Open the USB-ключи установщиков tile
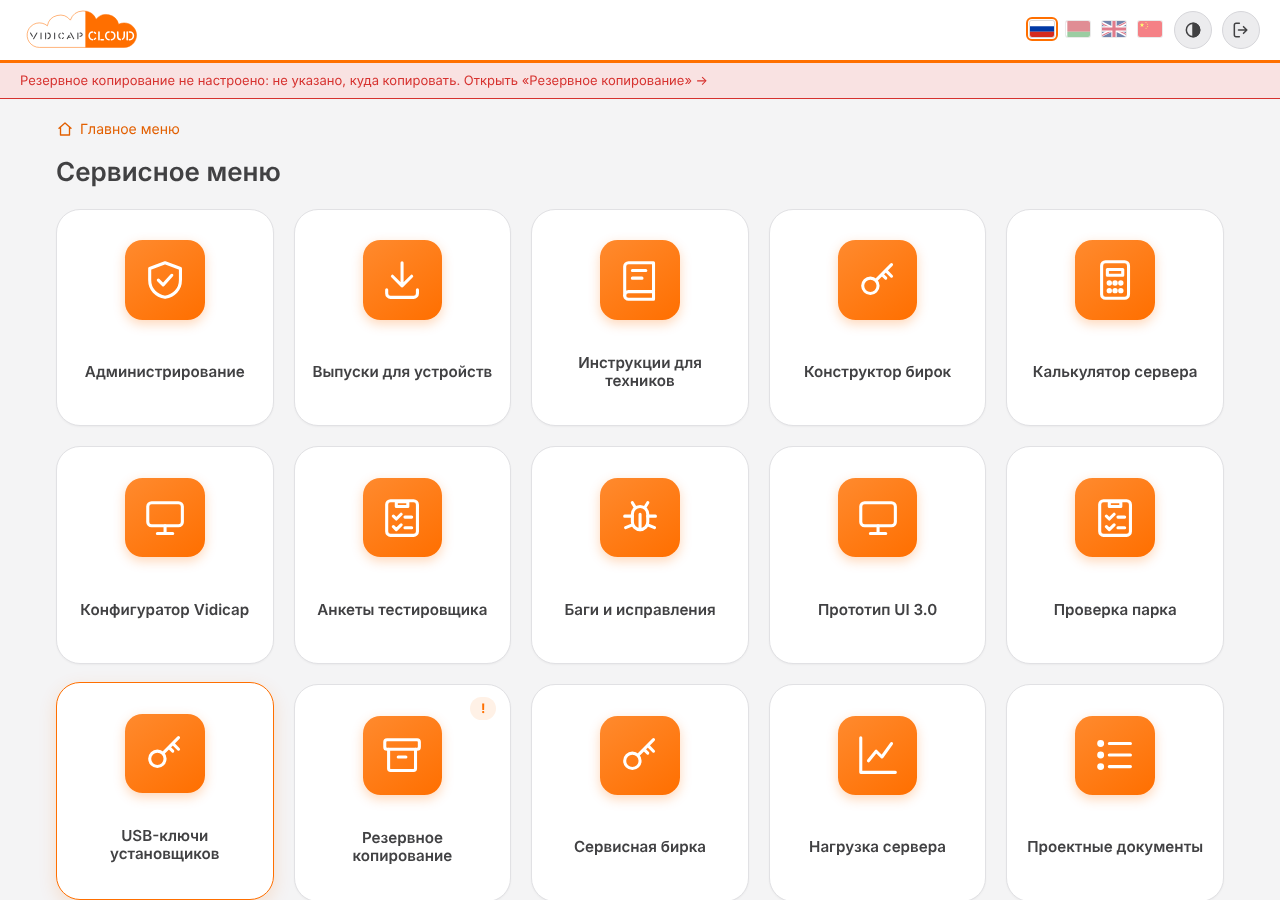The image size is (1280, 900). click(x=165, y=791)
